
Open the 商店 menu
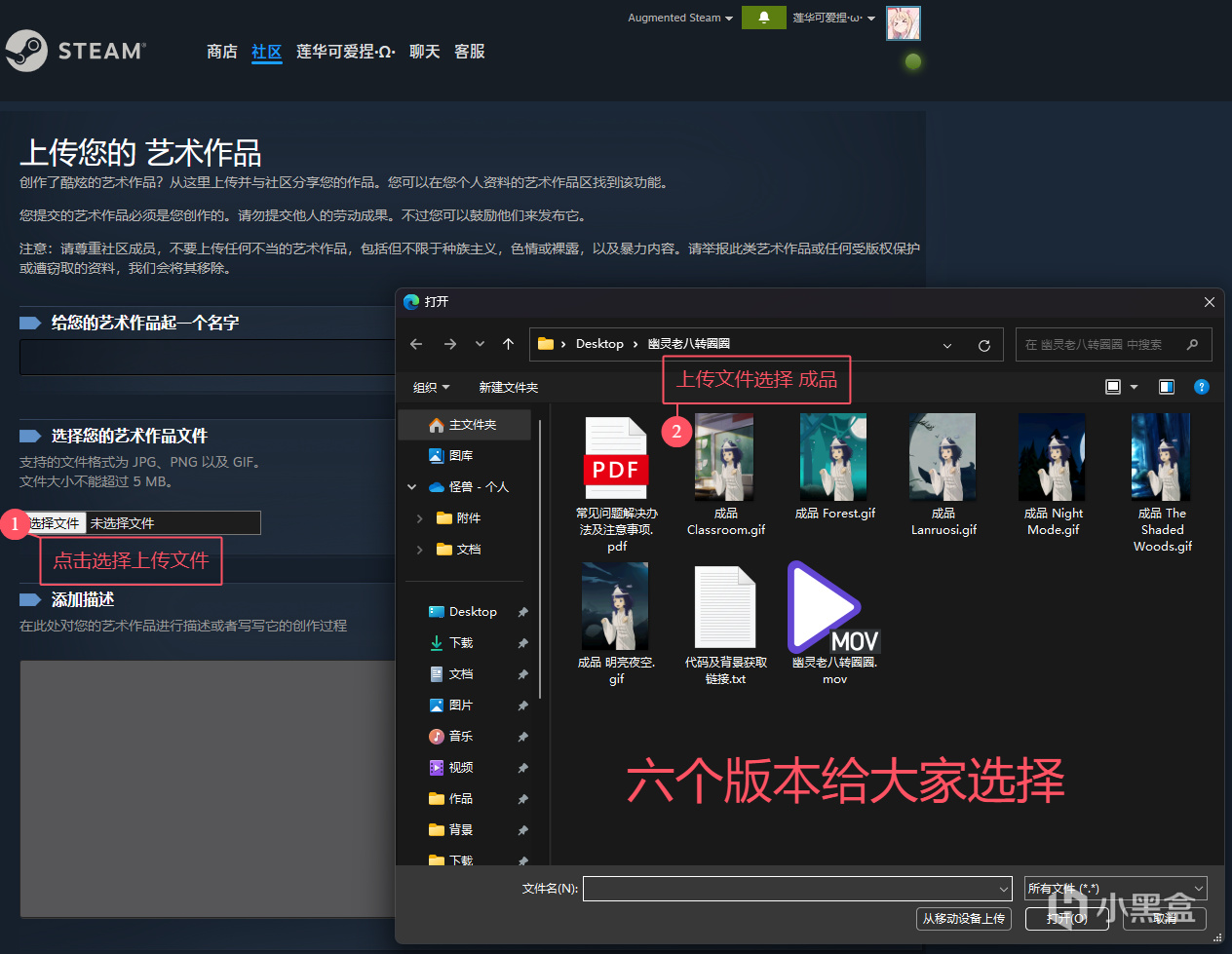(x=222, y=52)
